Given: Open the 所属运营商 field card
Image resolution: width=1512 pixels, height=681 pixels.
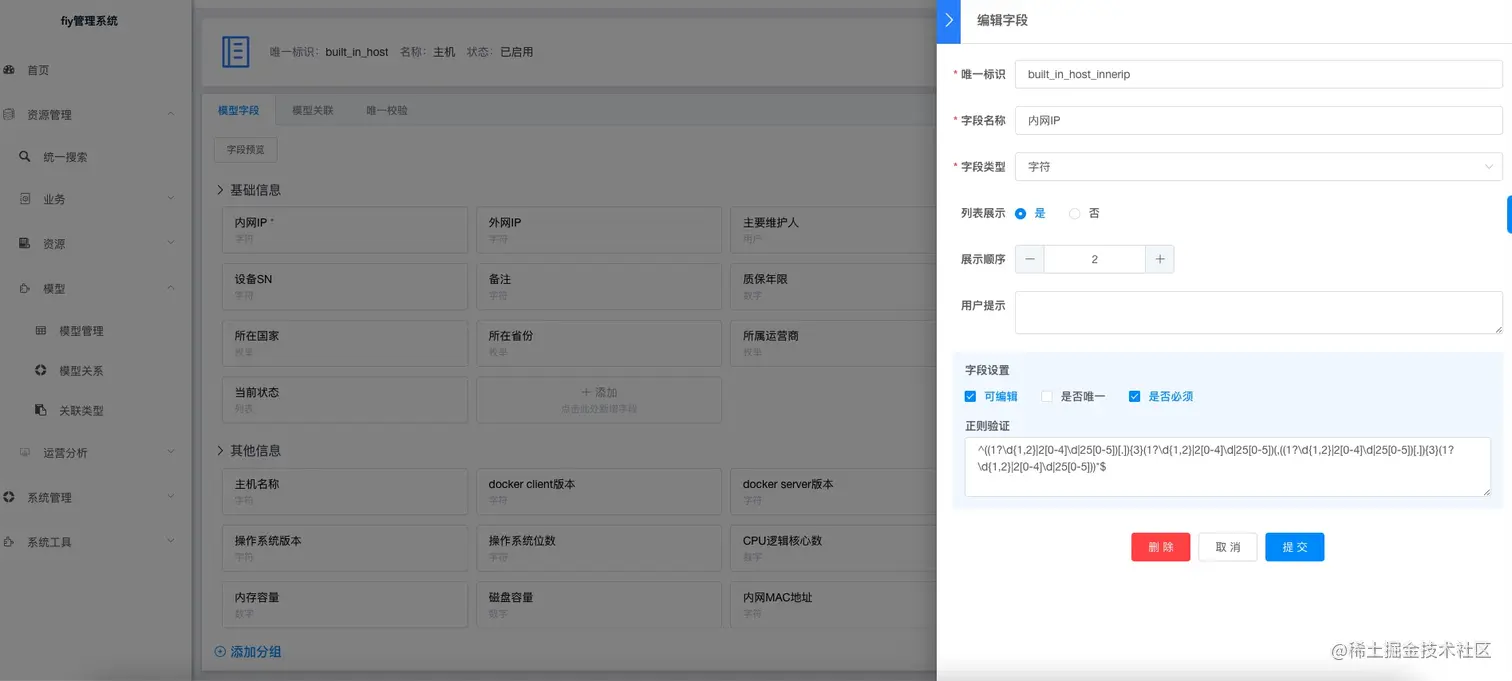Looking at the screenshot, I should pyautogui.click(x=833, y=343).
